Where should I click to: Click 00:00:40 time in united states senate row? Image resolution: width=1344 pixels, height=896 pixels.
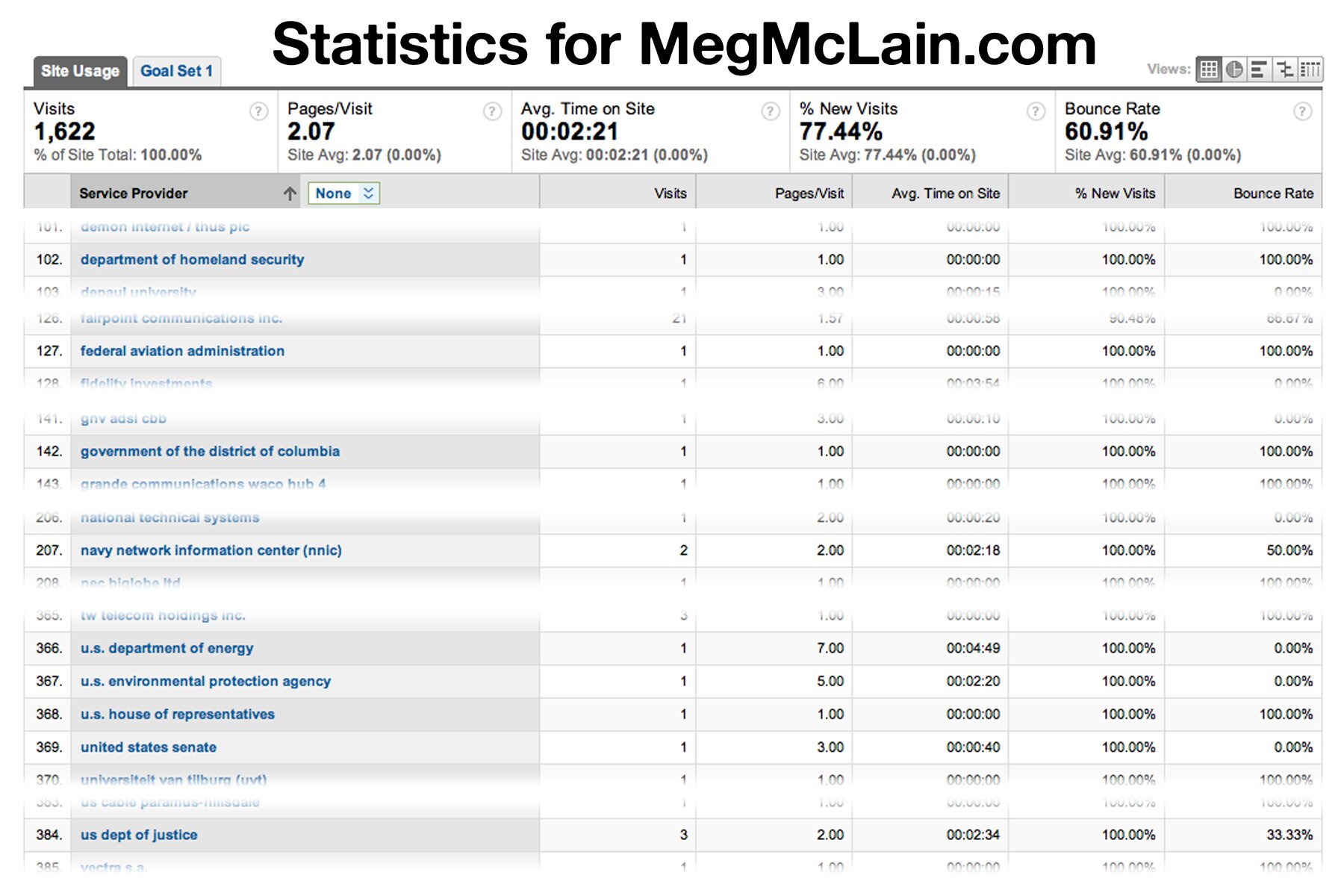(x=973, y=747)
